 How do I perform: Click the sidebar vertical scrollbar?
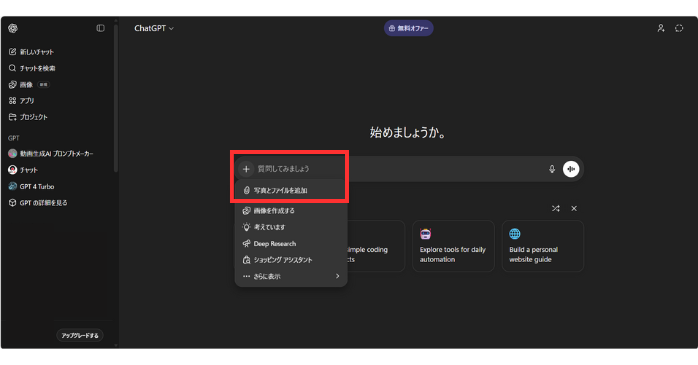coord(116,98)
